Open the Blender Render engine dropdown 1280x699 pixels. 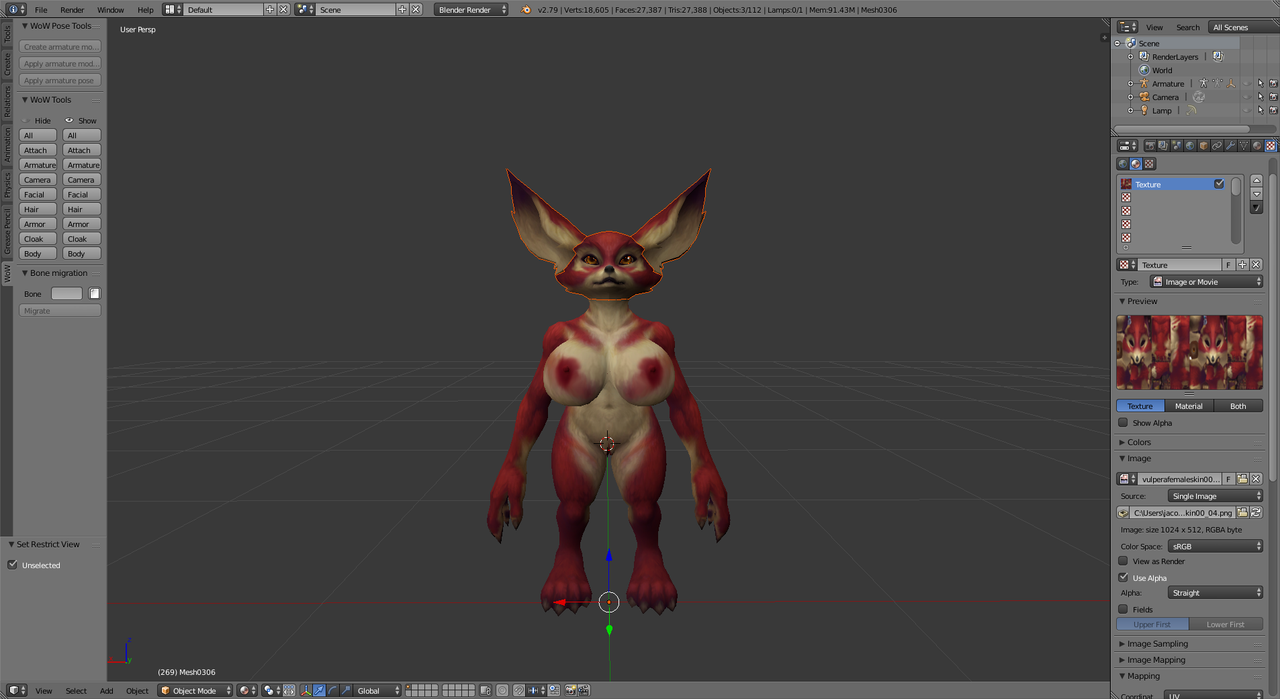tap(472, 9)
